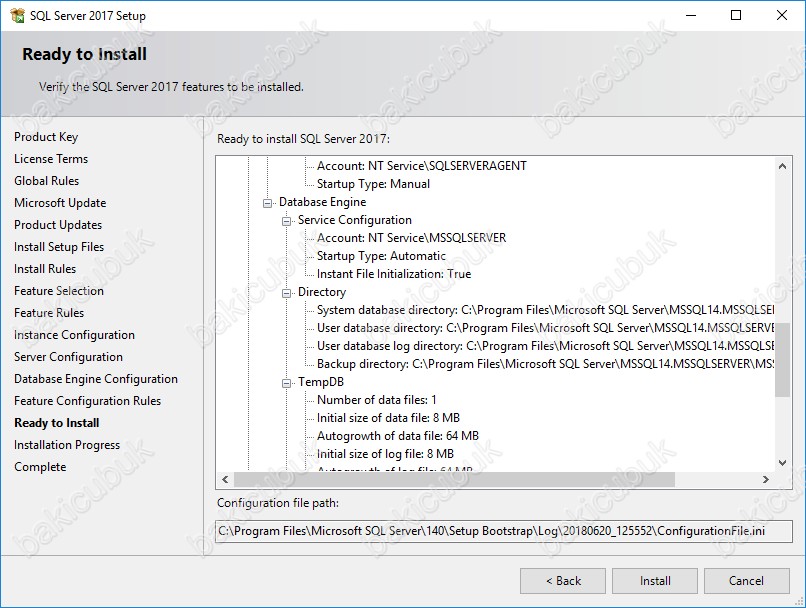The image size is (806, 608).
Task: Select Startup Type: Automatic row
Action: click(381, 256)
